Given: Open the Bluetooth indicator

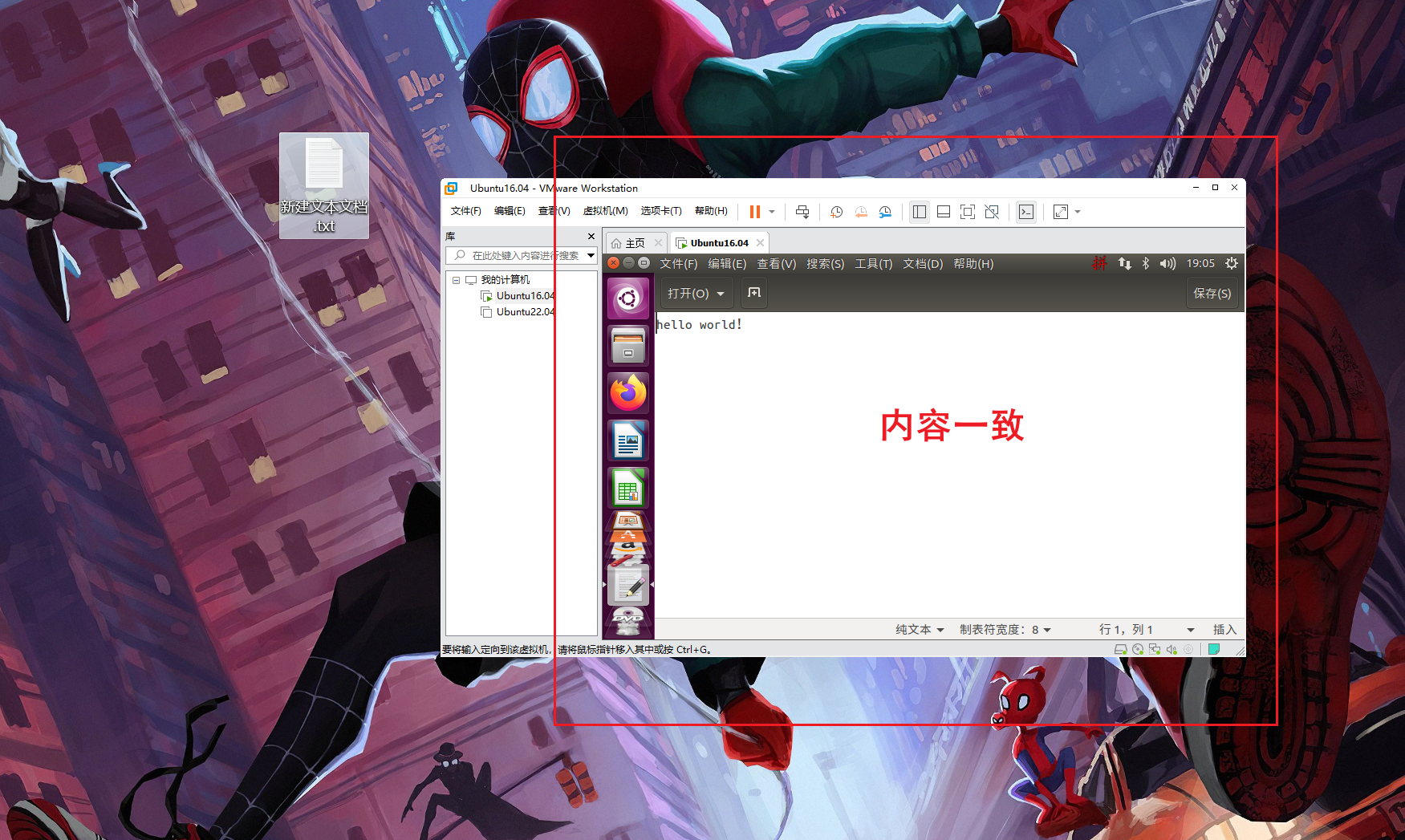Looking at the screenshot, I should (1146, 263).
